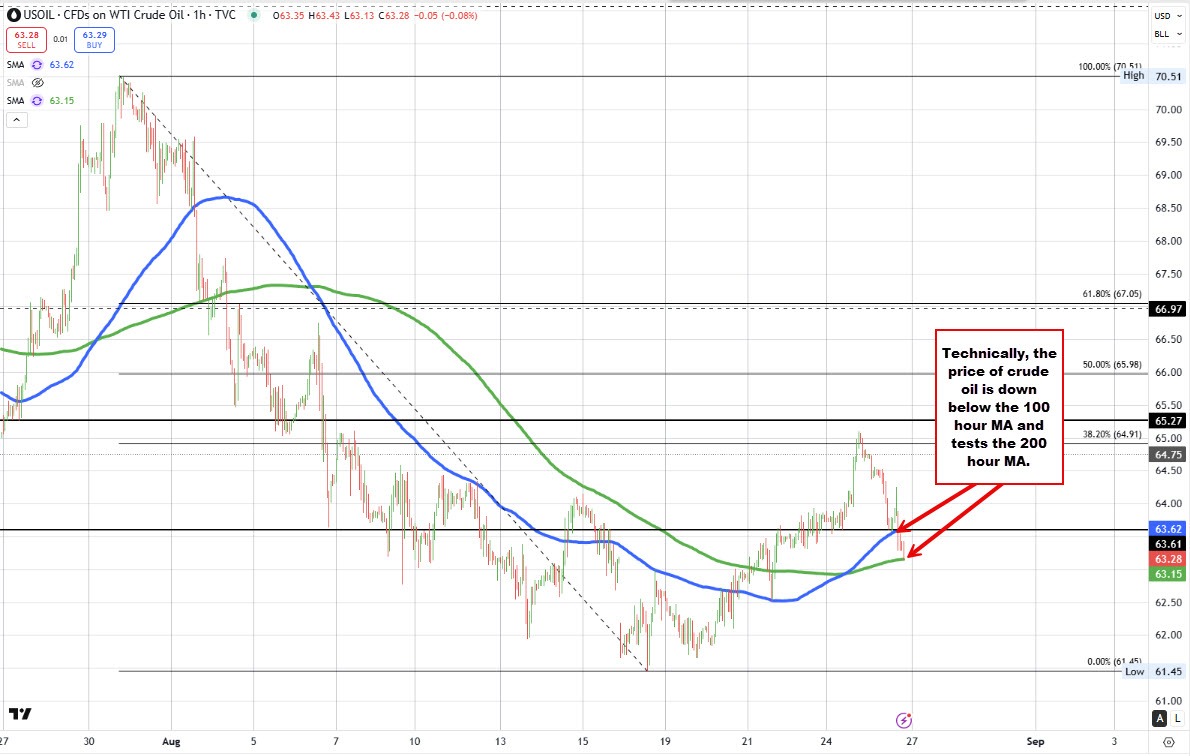Click the 30 date label on time axis

tap(89, 742)
